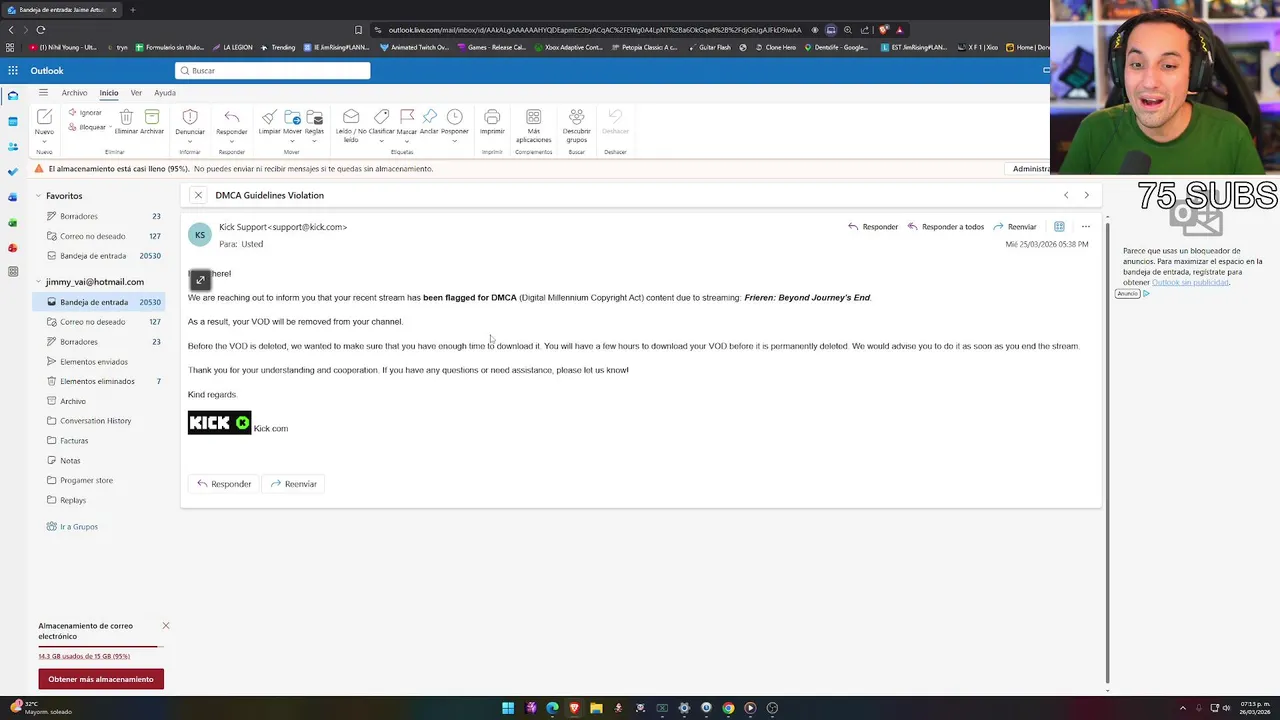The image size is (1280, 720).
Task: Open dropdown arrow under Nuevo
Action: 44,141
